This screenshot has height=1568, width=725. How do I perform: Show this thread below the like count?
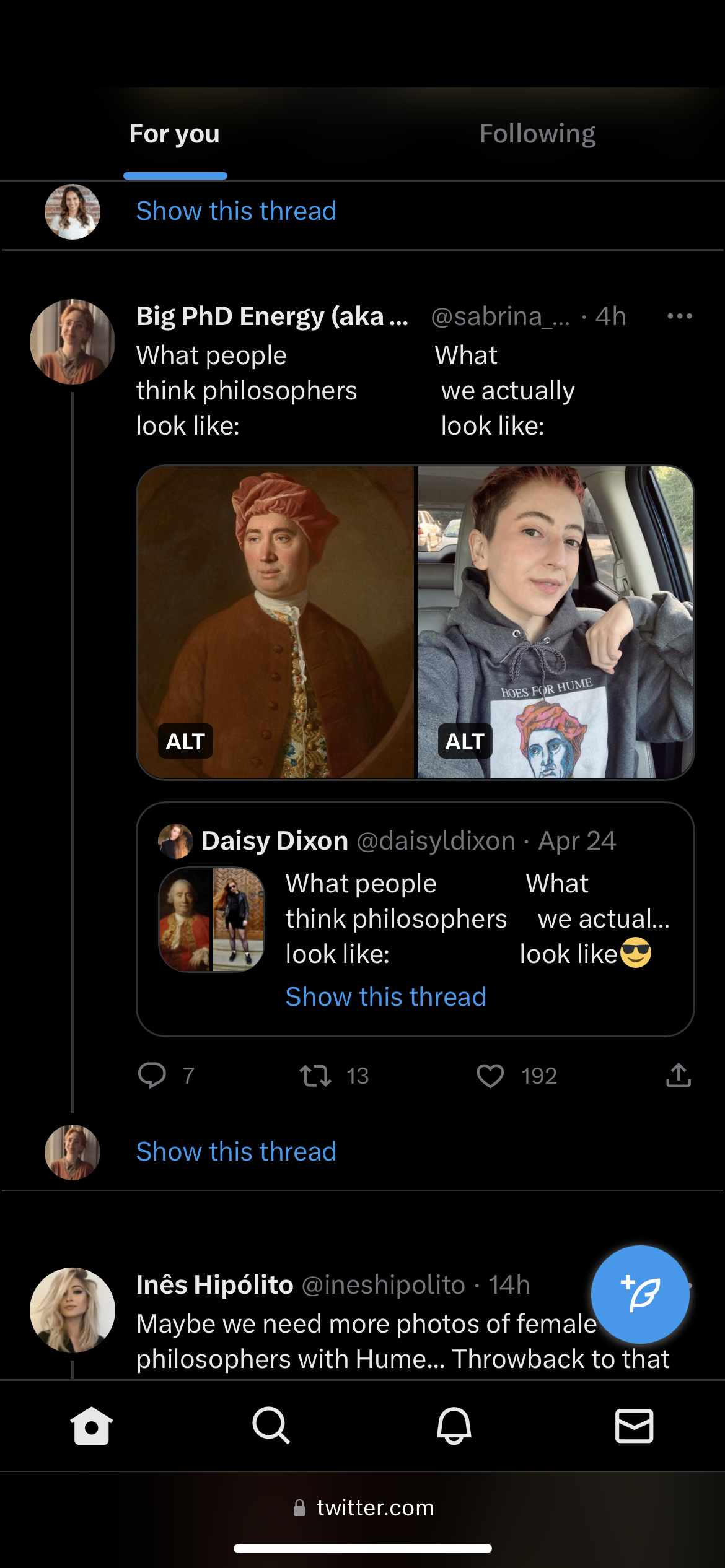pos(236,1151)
